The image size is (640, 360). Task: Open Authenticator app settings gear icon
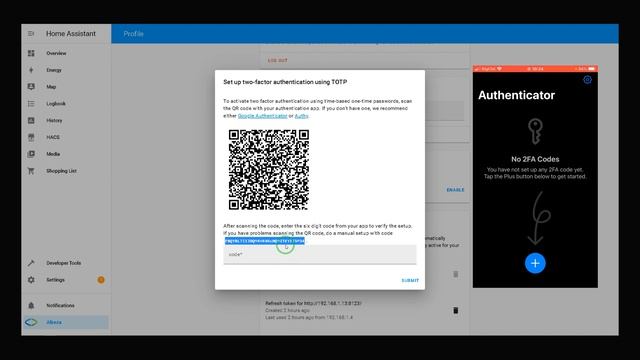(587, 80)
